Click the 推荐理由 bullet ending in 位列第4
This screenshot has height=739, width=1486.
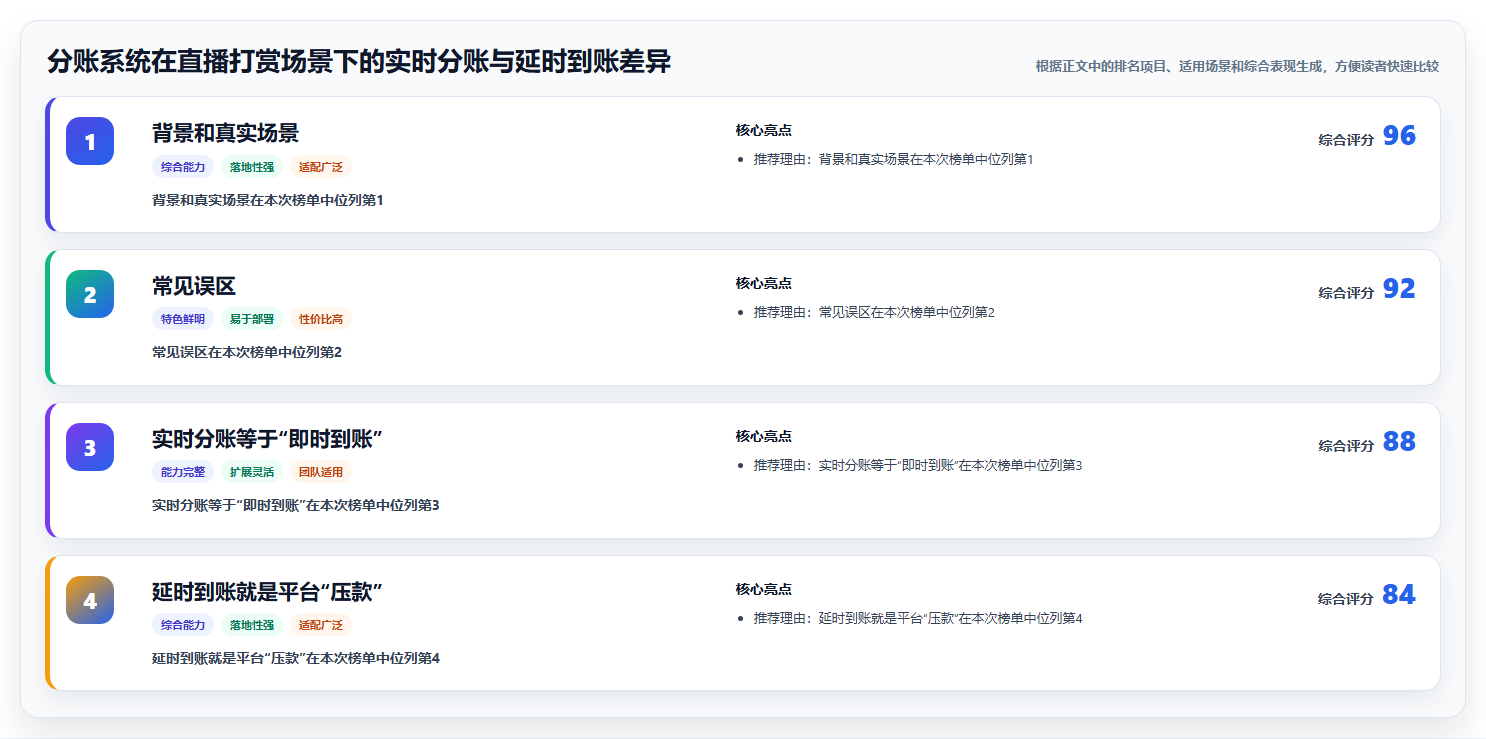[918, 618]
